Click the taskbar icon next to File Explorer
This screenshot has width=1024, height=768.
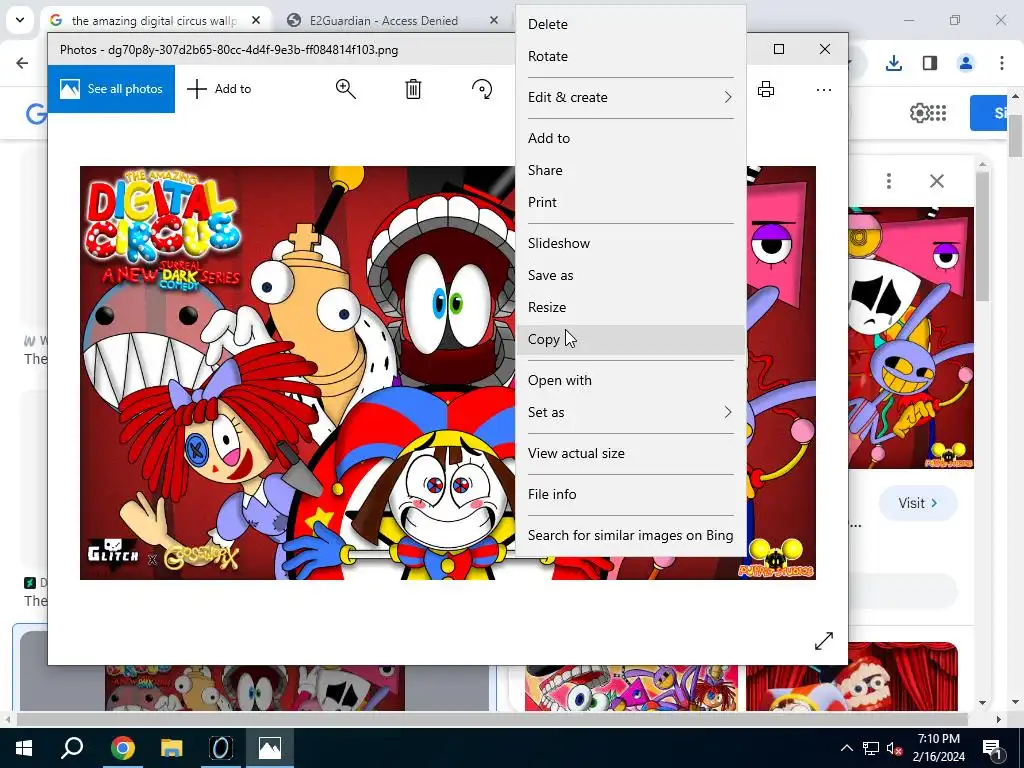221,748
